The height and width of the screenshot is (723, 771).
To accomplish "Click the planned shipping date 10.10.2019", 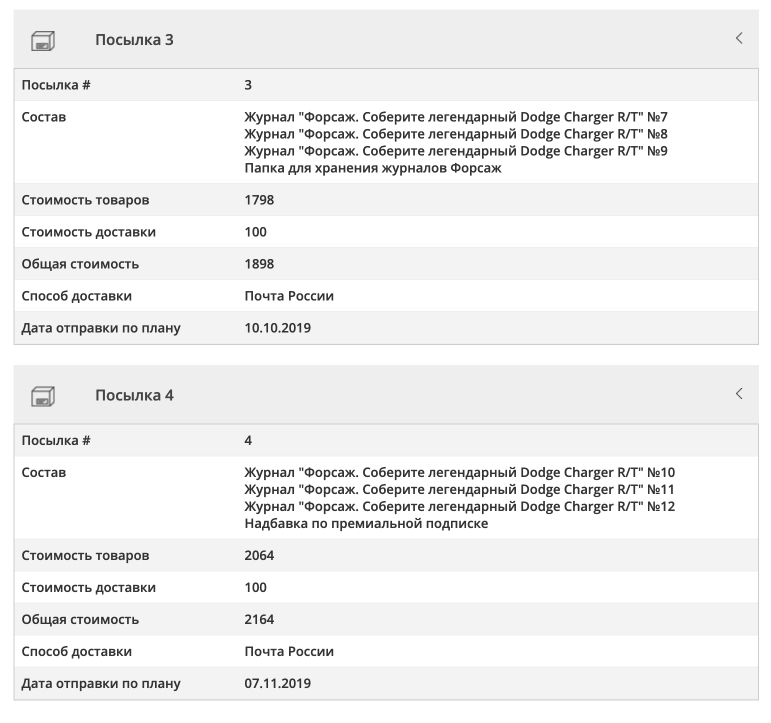I will tap(278, 327).
